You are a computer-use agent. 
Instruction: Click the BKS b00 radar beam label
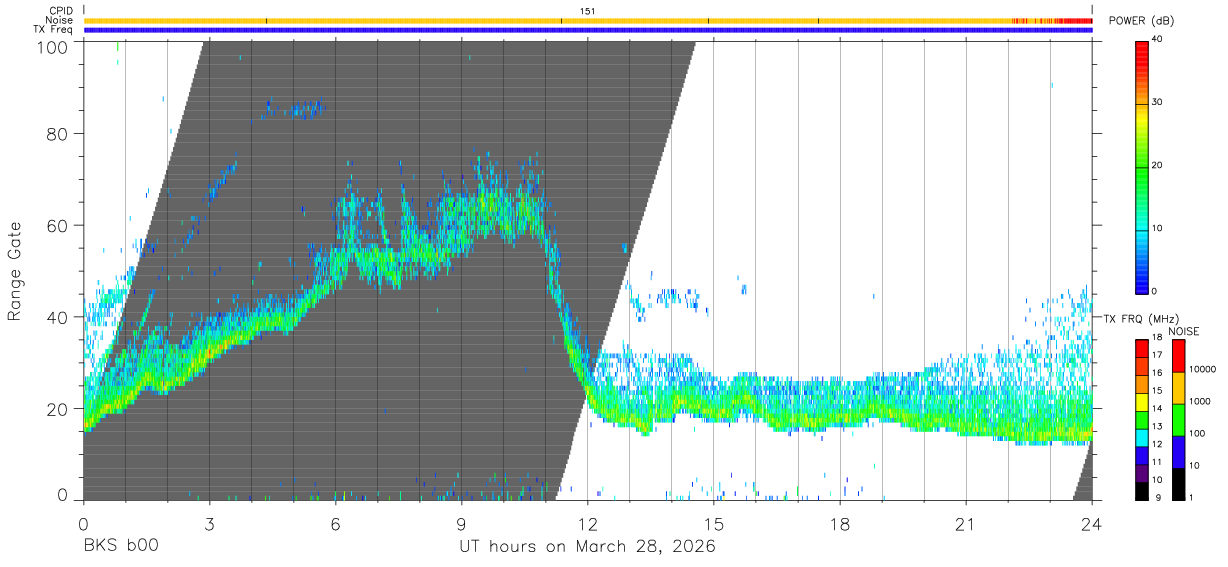point(121,547)
